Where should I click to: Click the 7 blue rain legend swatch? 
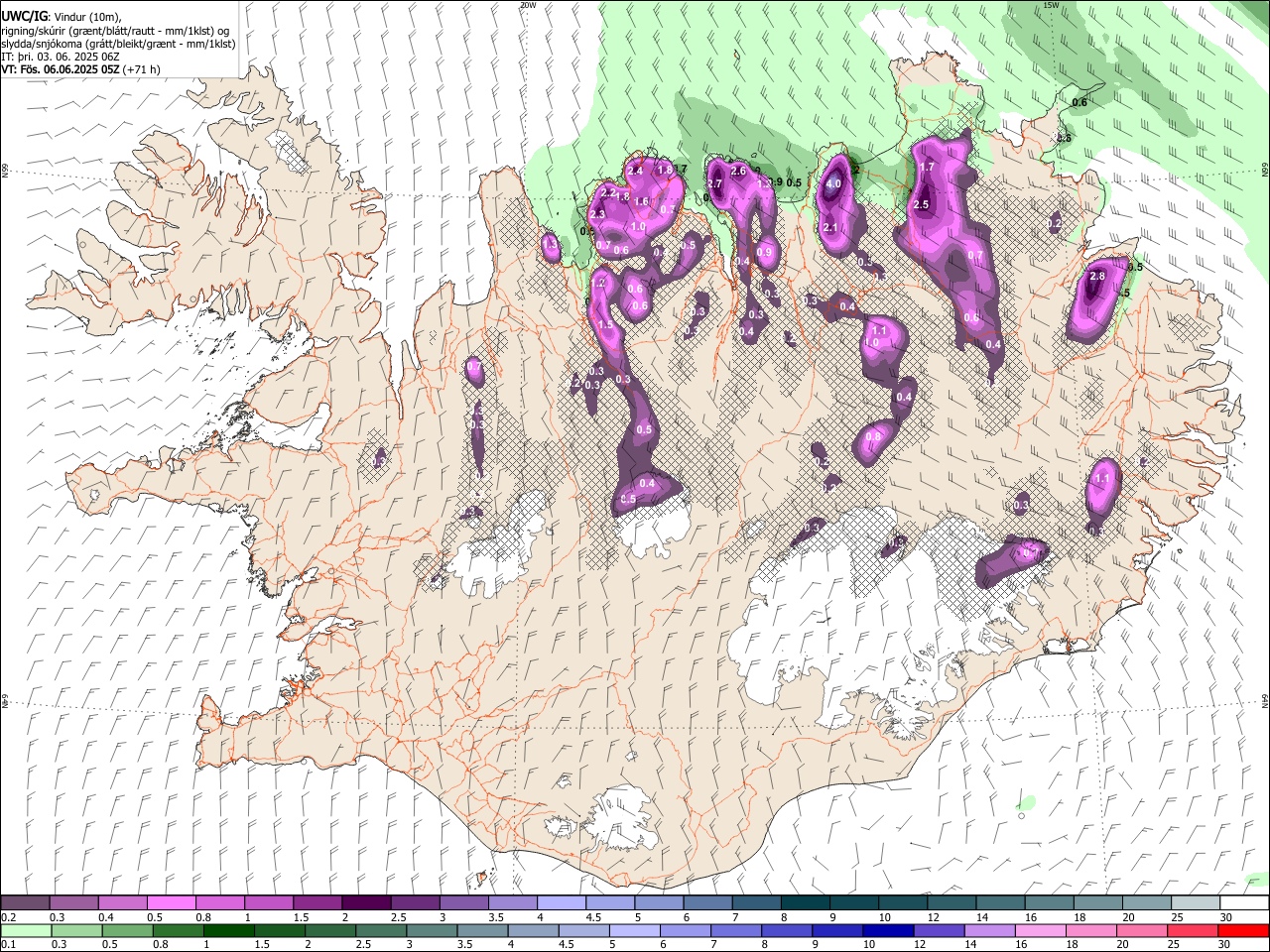(736, 931)
